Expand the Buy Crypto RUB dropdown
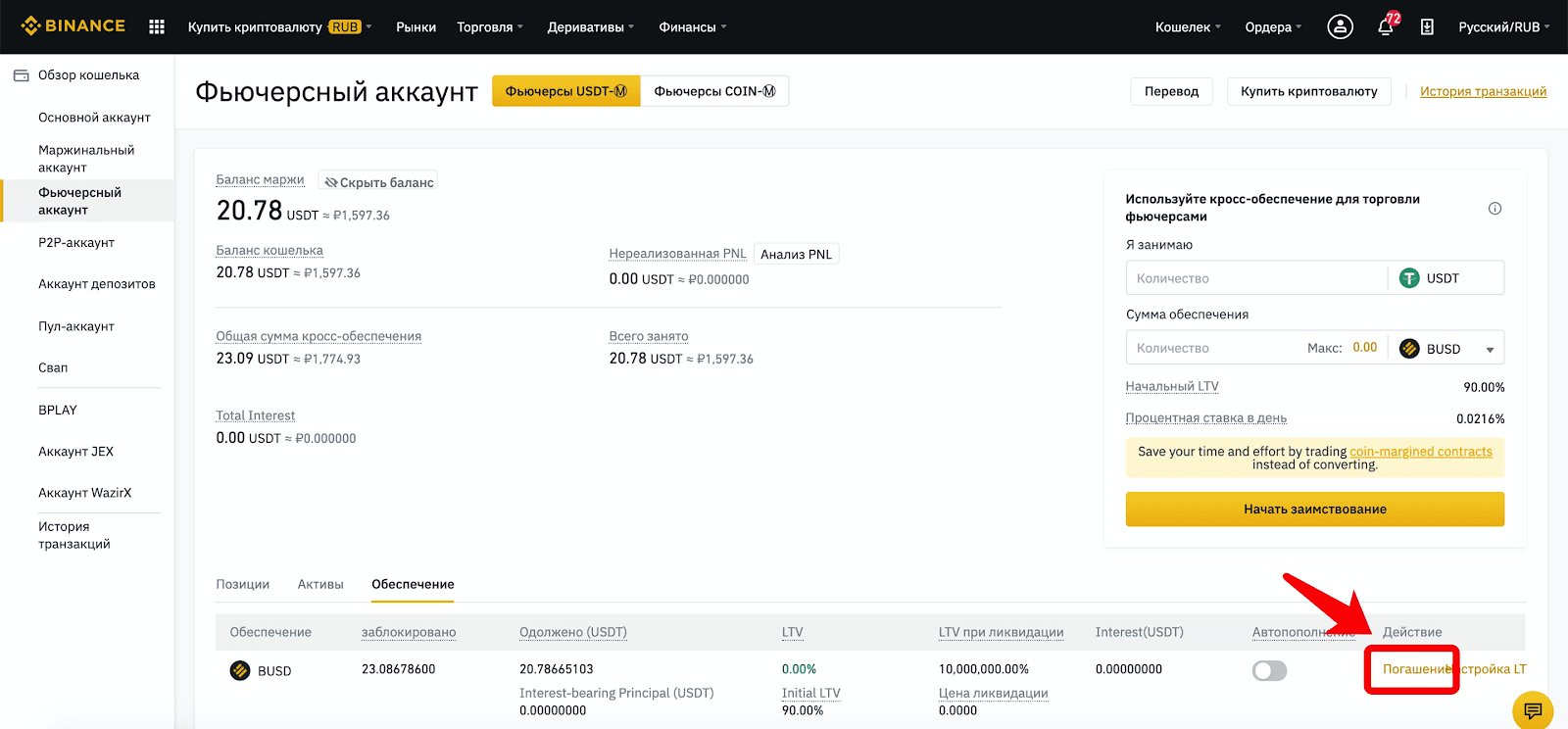The height and width of the screenshot is (729, 1568). pyautogui.click(x=280, y=26)
